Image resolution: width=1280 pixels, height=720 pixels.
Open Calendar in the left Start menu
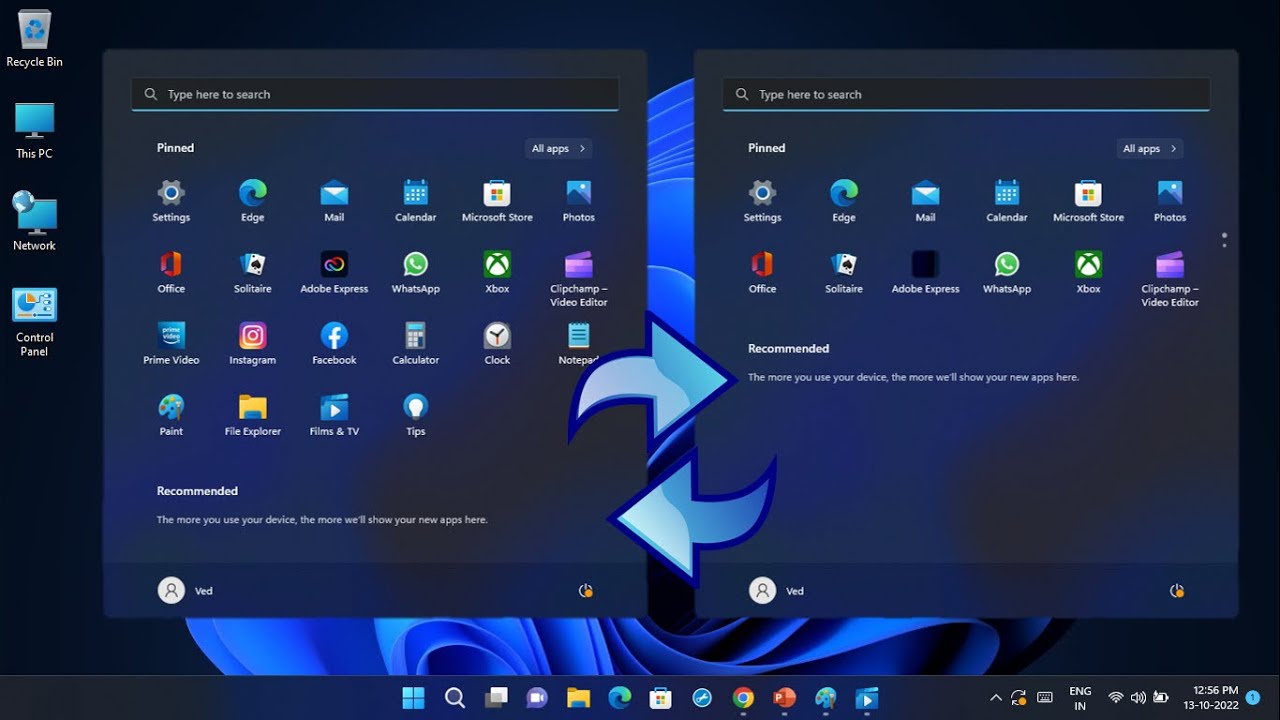click(x=415, y=200)
